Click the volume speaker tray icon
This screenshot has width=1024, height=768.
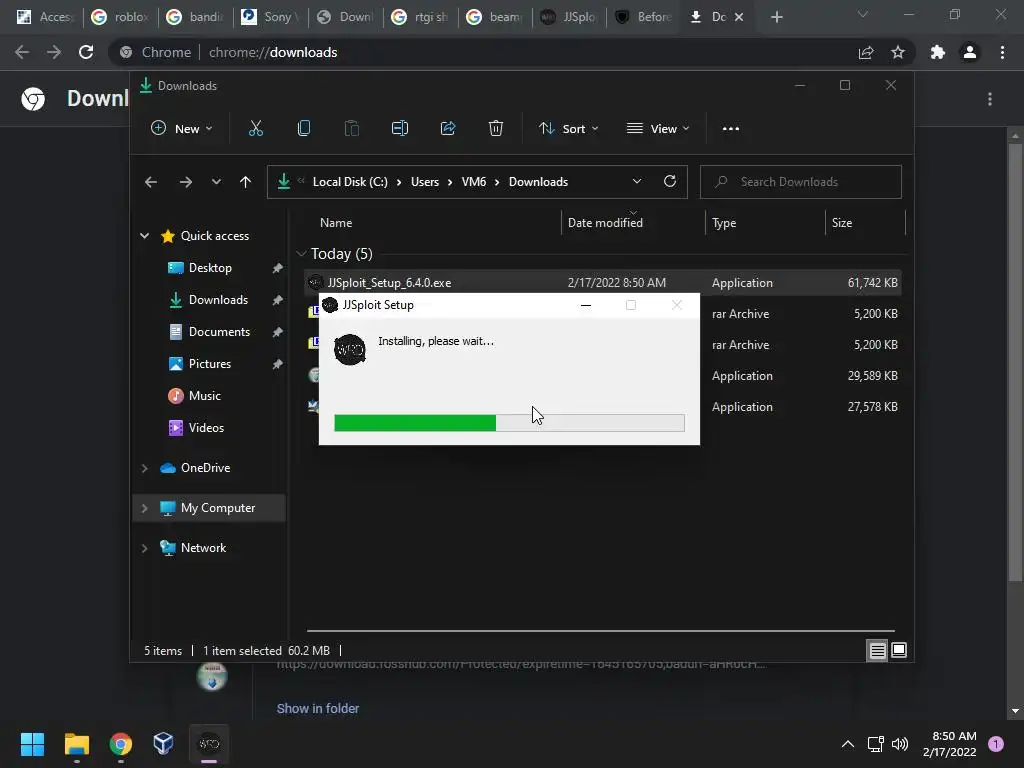click(900, 744)
